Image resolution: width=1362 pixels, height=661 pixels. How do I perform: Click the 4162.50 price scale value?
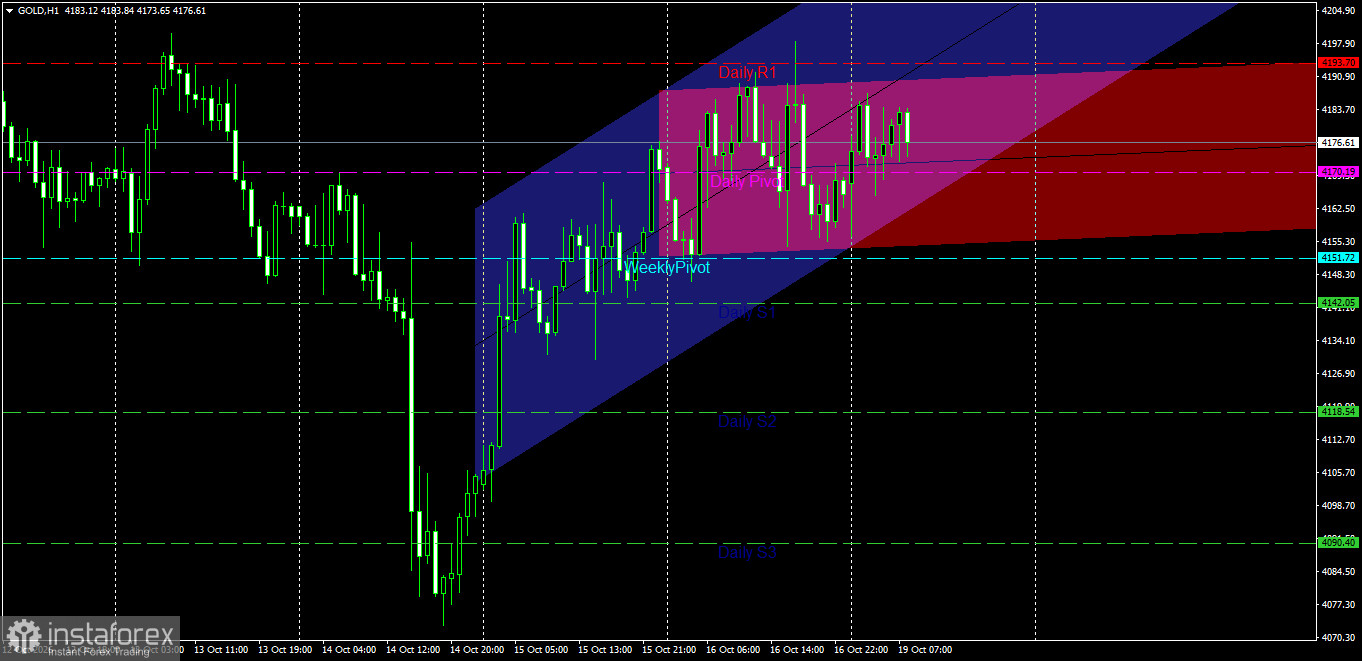(1338, 209)
